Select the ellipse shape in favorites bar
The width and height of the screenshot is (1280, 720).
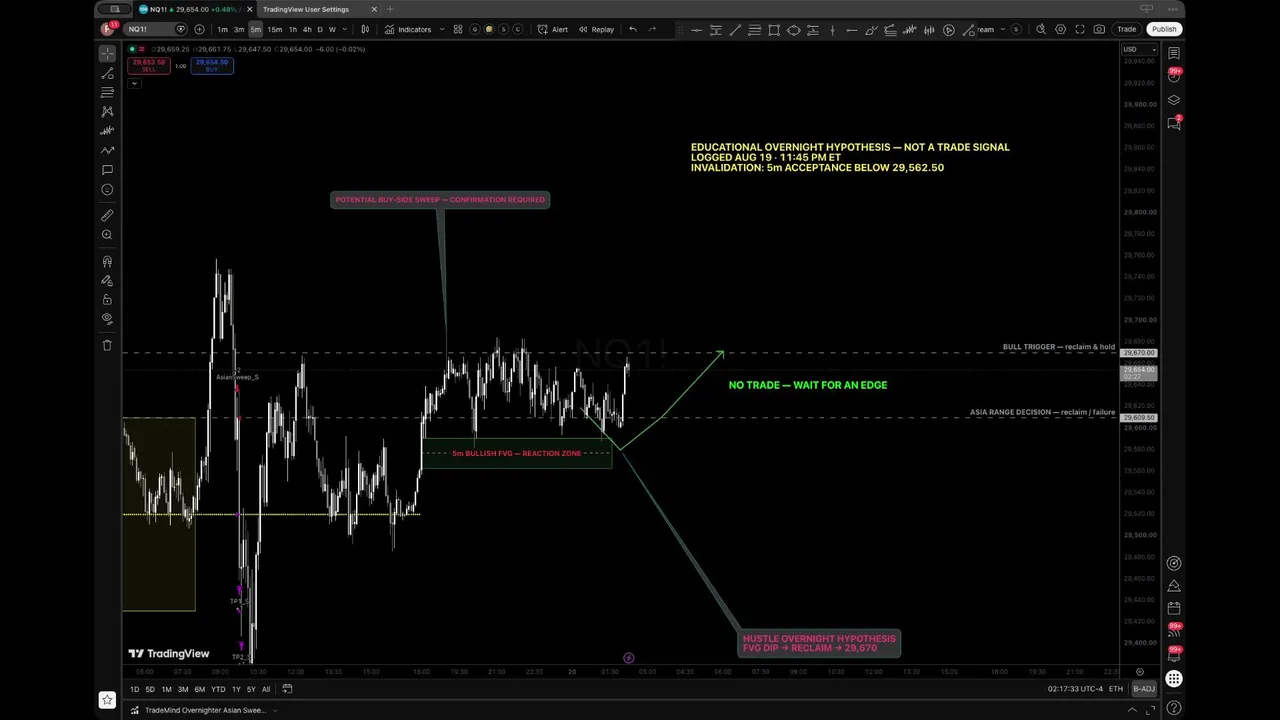tap(793, 29)
